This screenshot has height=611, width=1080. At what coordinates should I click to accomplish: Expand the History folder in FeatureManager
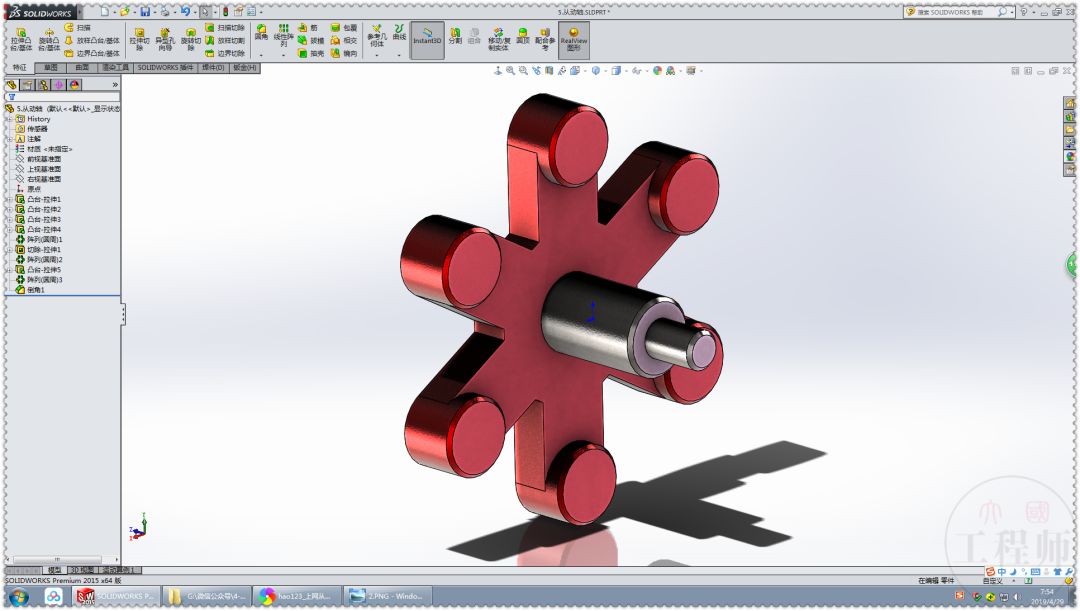pyautogui.click(x=8, y=119)
